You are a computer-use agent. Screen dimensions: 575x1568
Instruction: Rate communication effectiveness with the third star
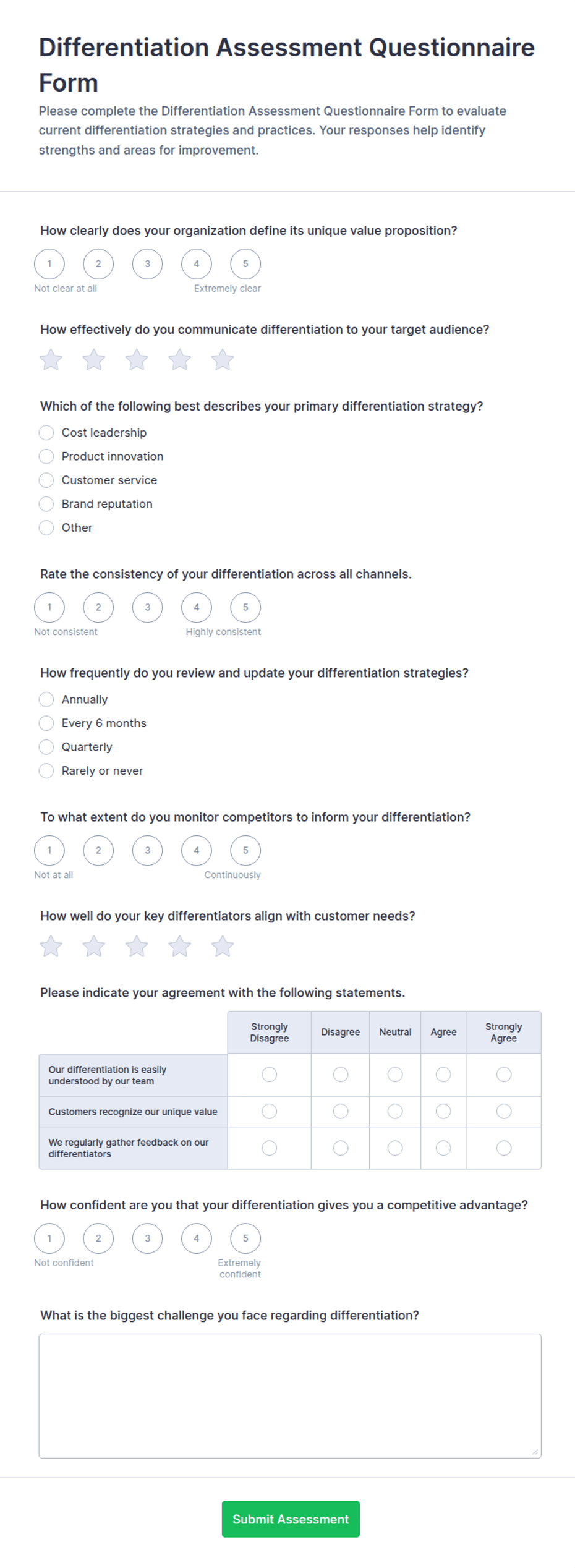(137, 360)
